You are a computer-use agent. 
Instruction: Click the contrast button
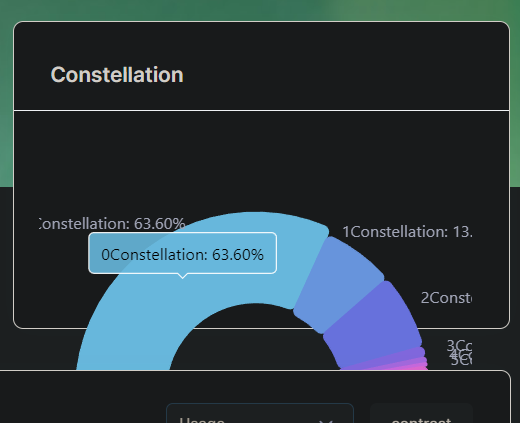click(x=421, y=413)
